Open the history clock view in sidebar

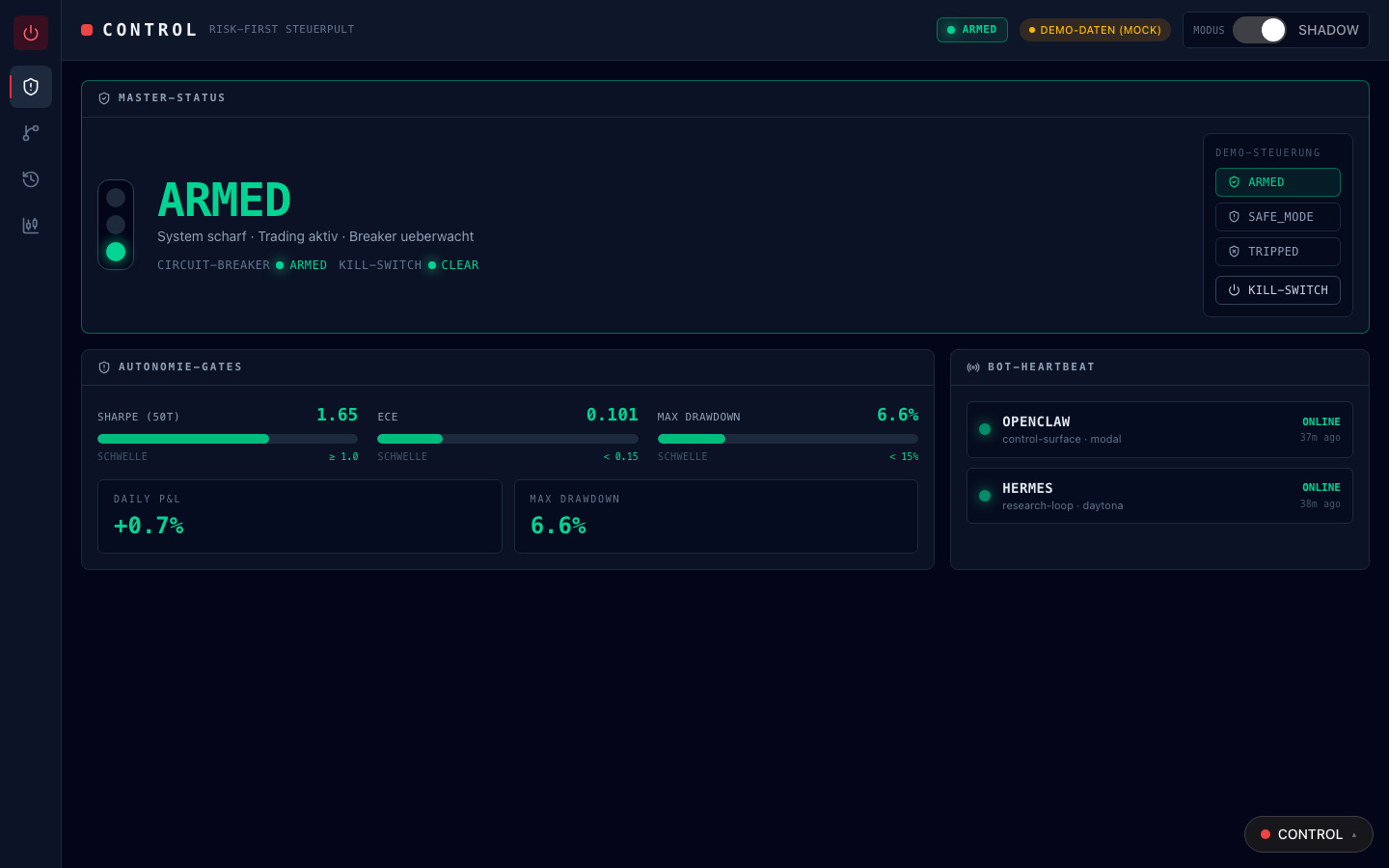point(31,179)
